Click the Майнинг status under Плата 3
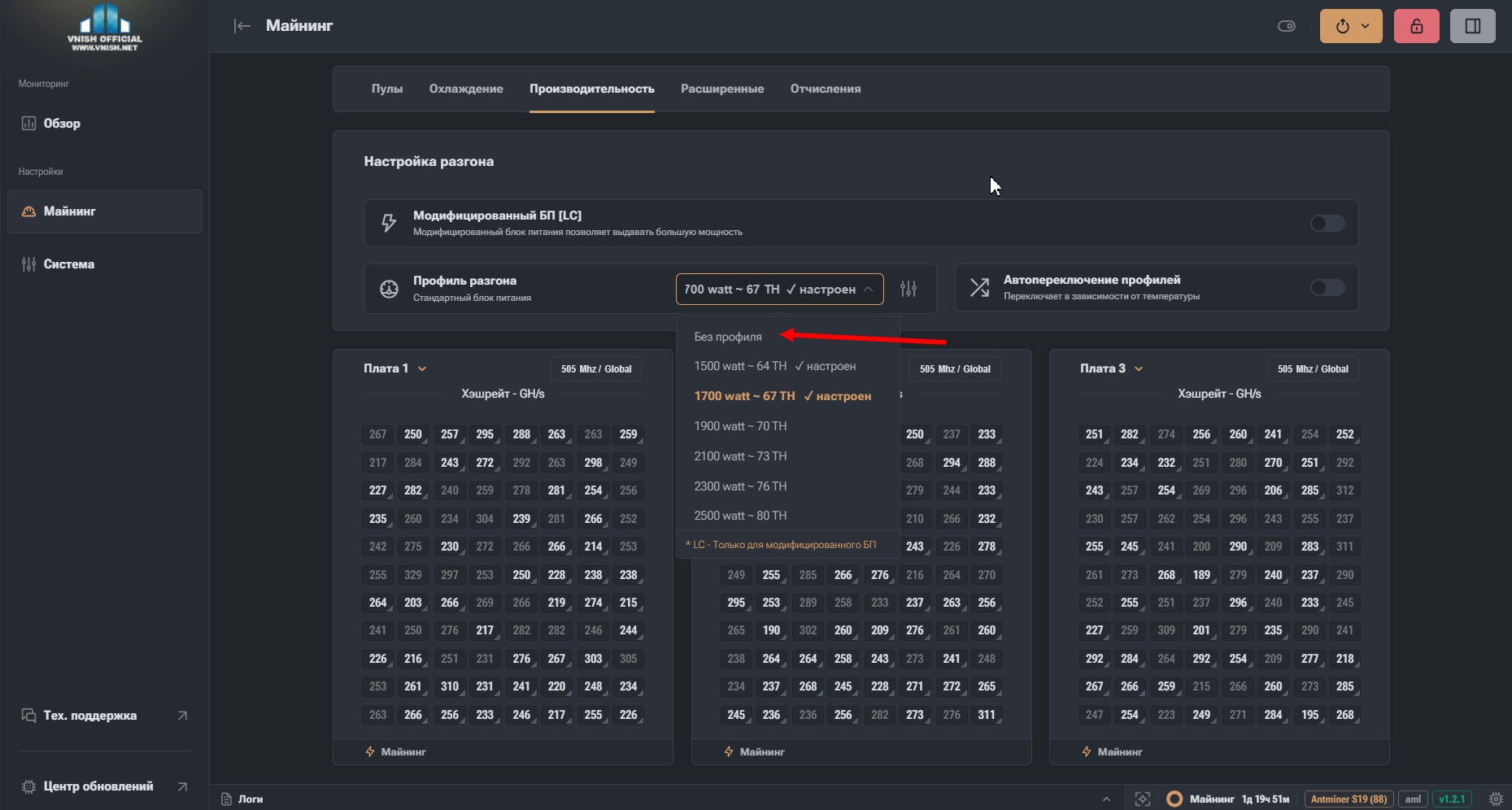 click(1112, 752)
